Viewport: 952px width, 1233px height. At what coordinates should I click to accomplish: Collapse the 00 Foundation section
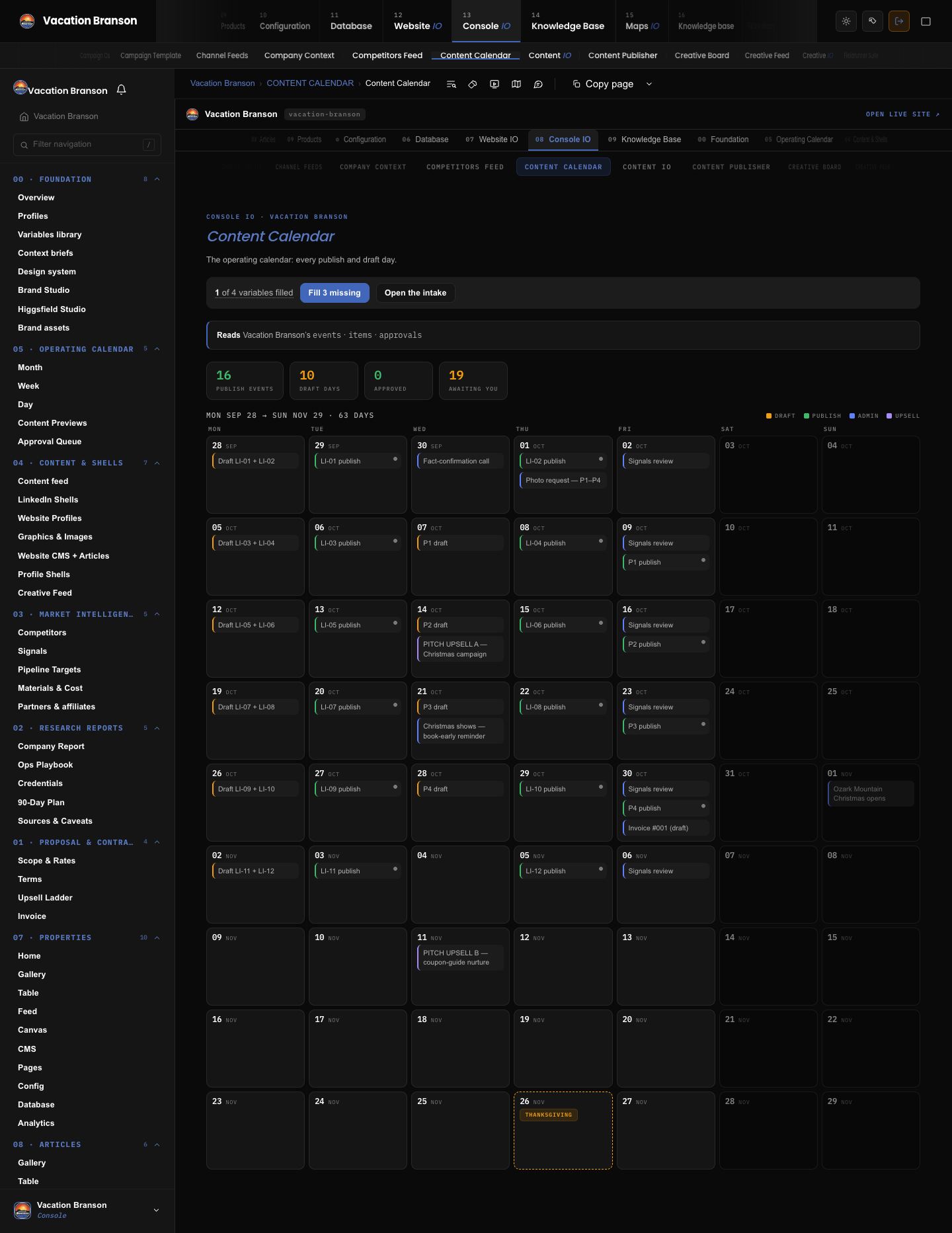pos(157,179)
